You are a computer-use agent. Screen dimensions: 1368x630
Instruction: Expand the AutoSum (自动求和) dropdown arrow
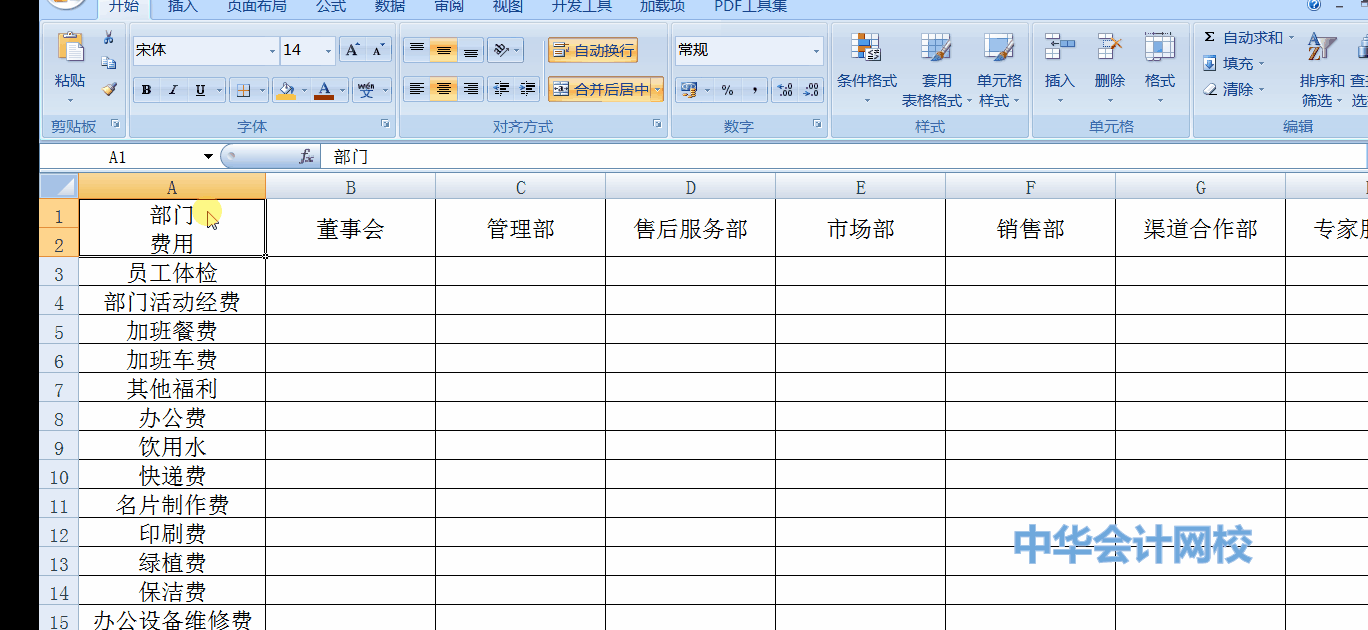pyautogui.click(x=1291, y=38)
